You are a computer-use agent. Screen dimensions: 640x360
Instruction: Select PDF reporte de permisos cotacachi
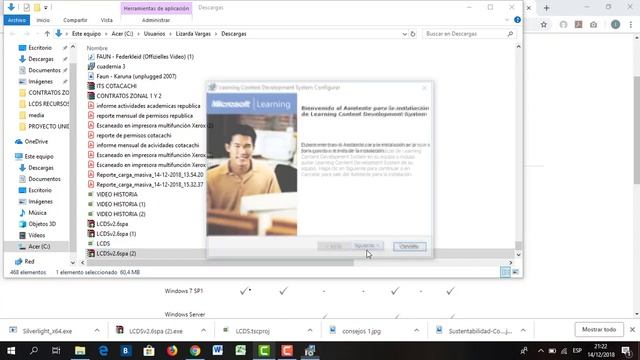pyautogui.click(x=133, y=135)
